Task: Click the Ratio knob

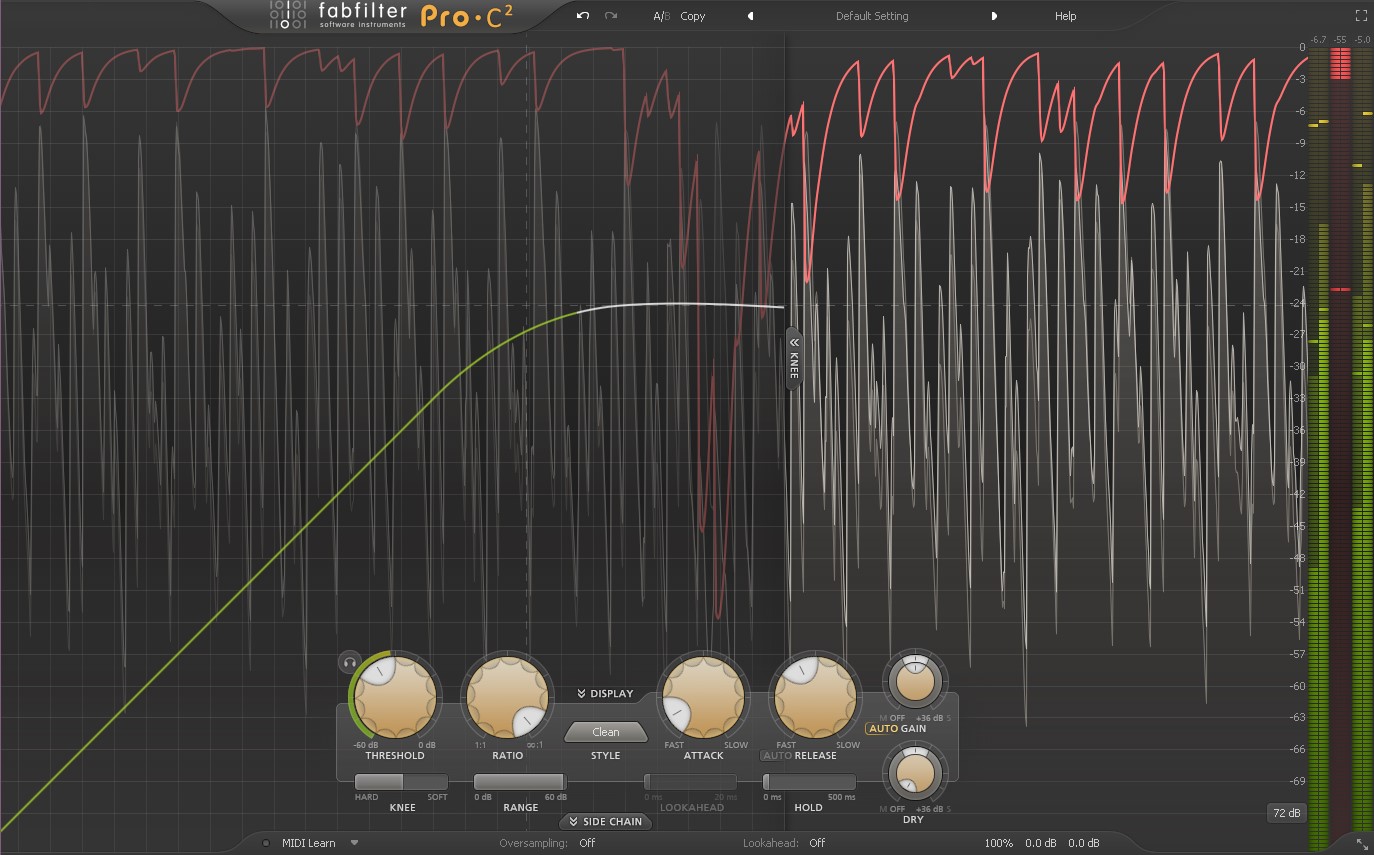Action: [507, 698]
